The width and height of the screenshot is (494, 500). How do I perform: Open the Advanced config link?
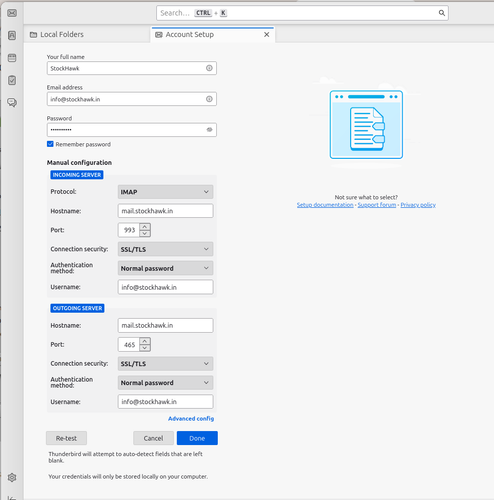[x=191, y=419]
